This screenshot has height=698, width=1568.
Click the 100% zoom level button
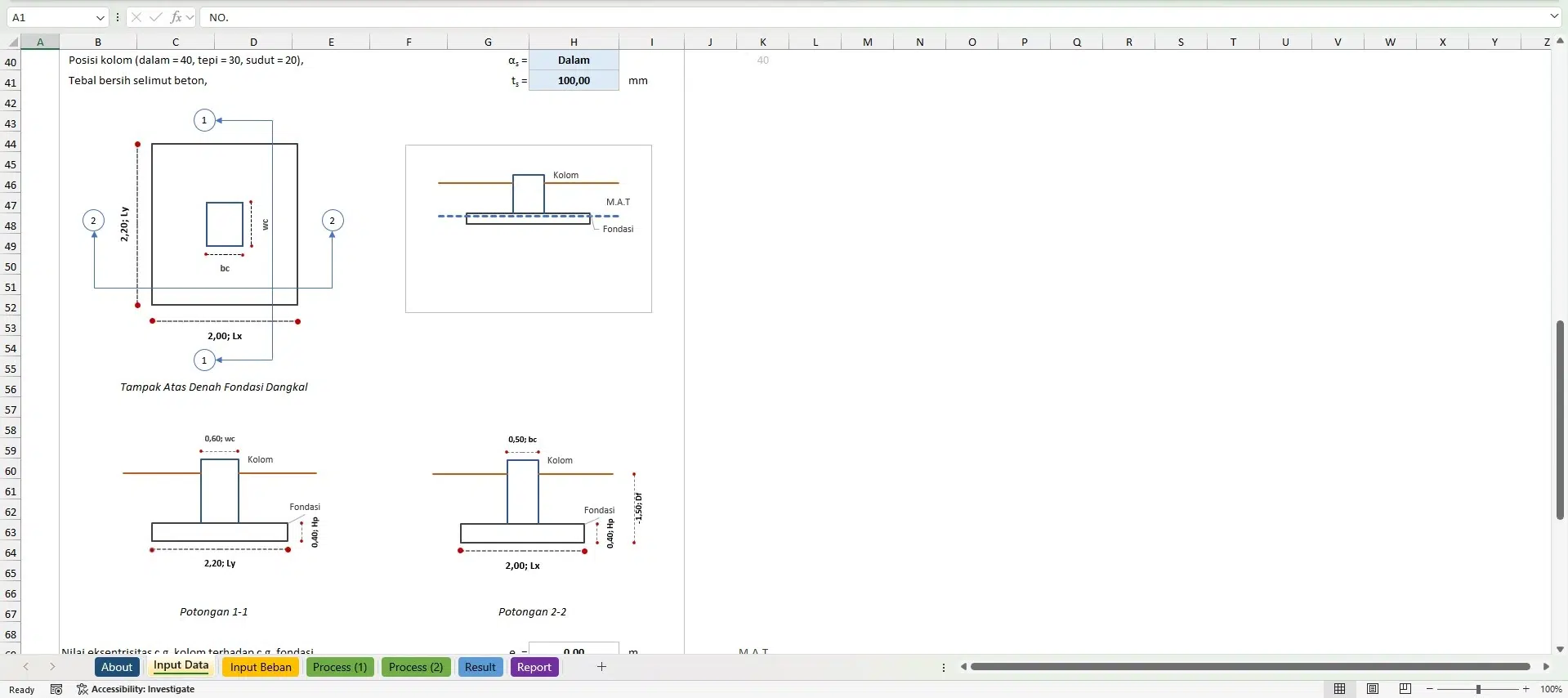(x=1550, y=689)
